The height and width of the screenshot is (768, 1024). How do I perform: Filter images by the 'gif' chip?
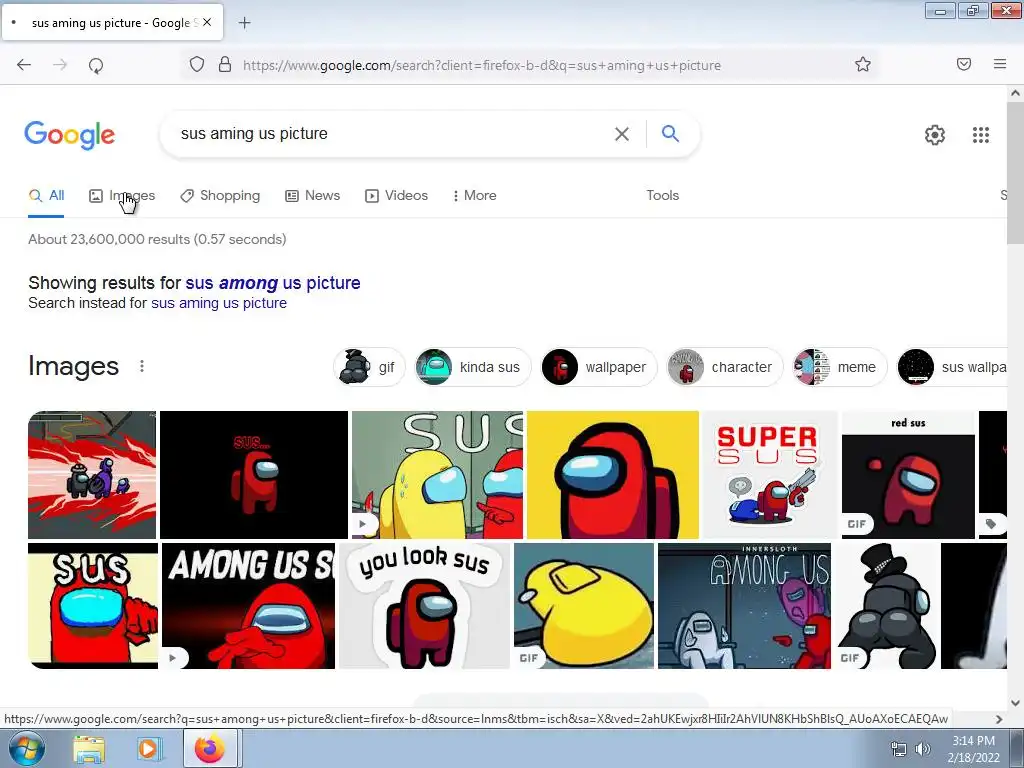coord(369,367)
